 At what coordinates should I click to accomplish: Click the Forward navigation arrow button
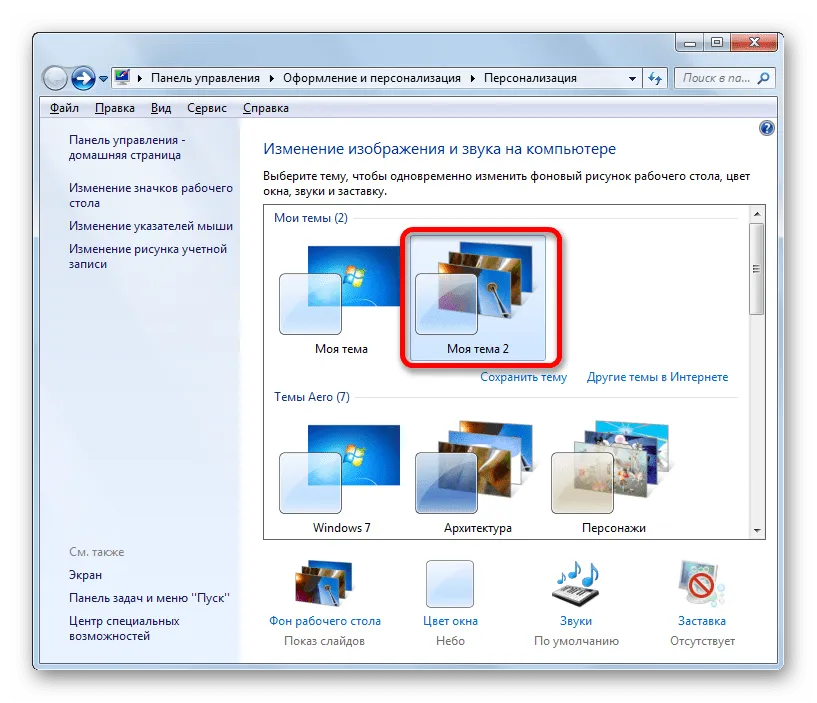83,79
